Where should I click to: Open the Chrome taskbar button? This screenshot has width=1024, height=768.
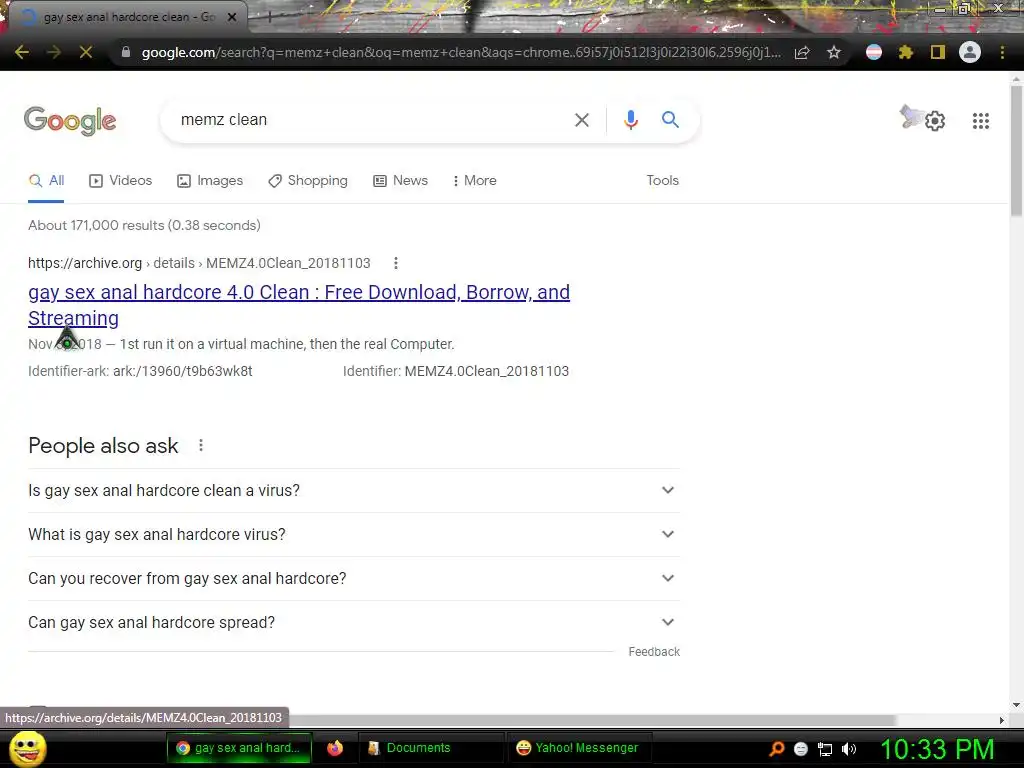[x=240, y=748]
